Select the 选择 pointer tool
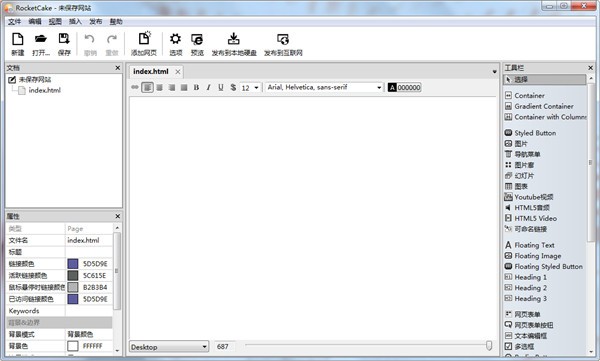 tap(545, 80)
